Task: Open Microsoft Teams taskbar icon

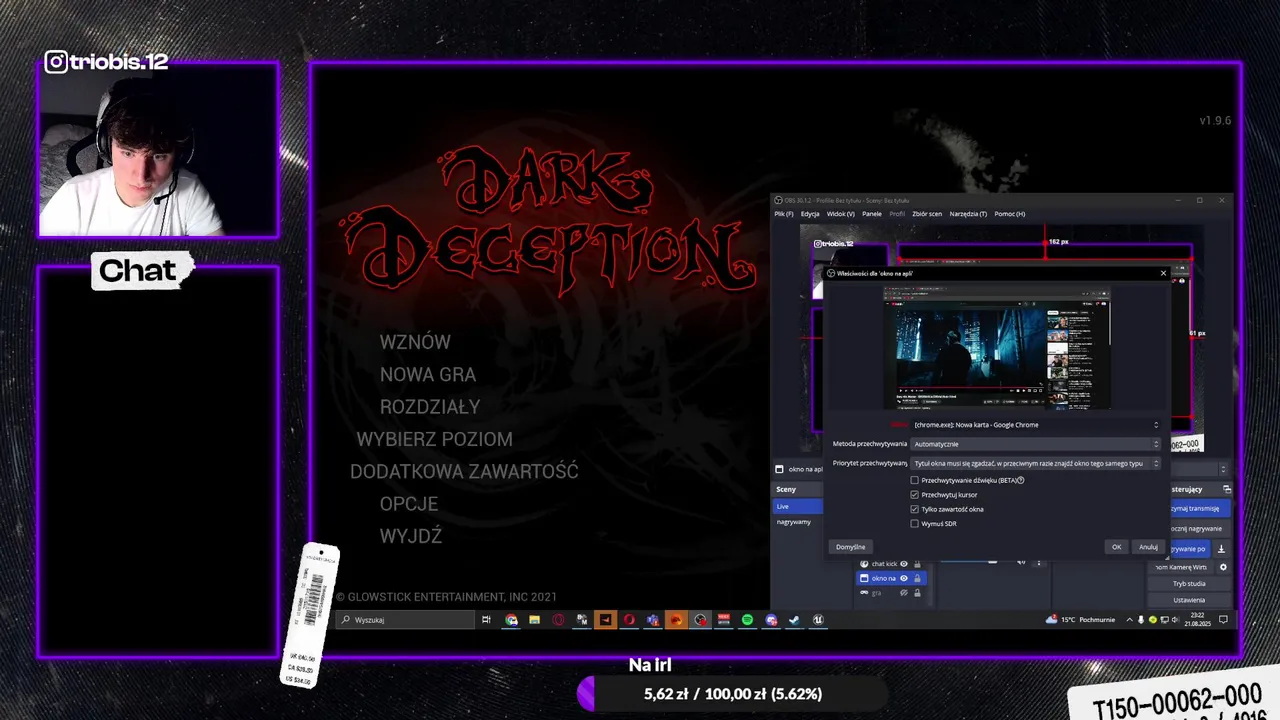Action: click(x=653, y=620)
